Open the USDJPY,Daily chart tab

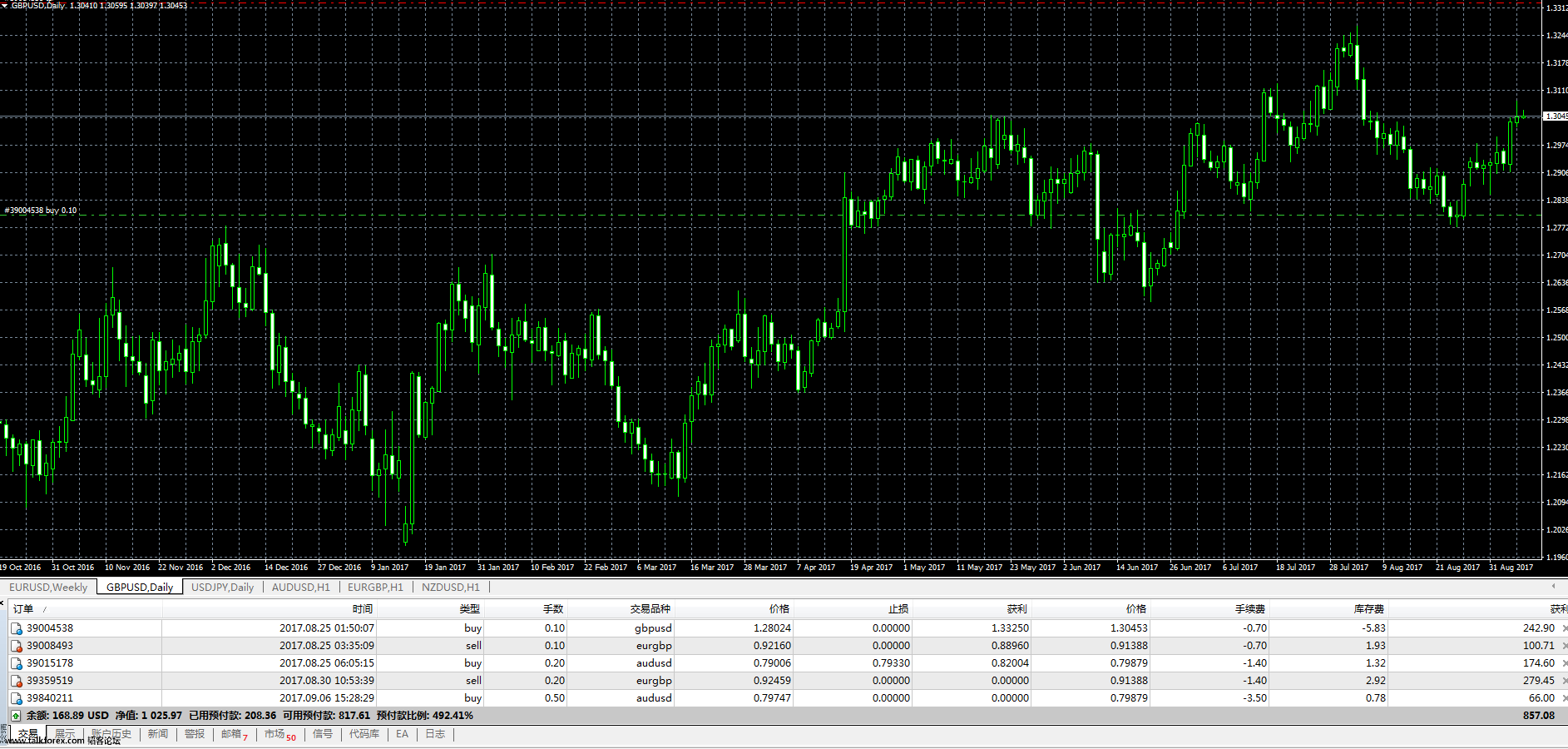point(223,587)
